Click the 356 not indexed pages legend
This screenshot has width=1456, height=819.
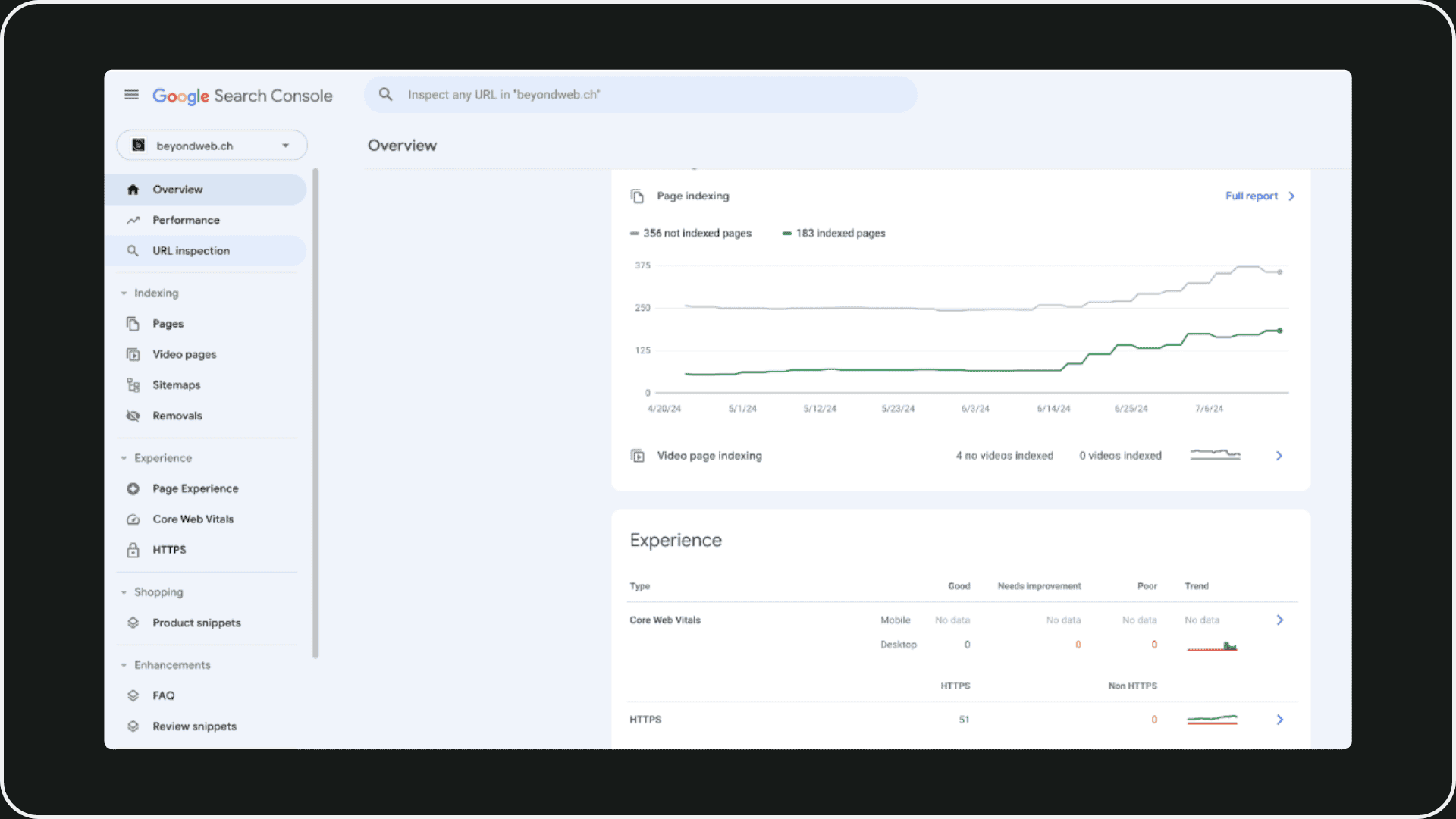pos(691,234)
